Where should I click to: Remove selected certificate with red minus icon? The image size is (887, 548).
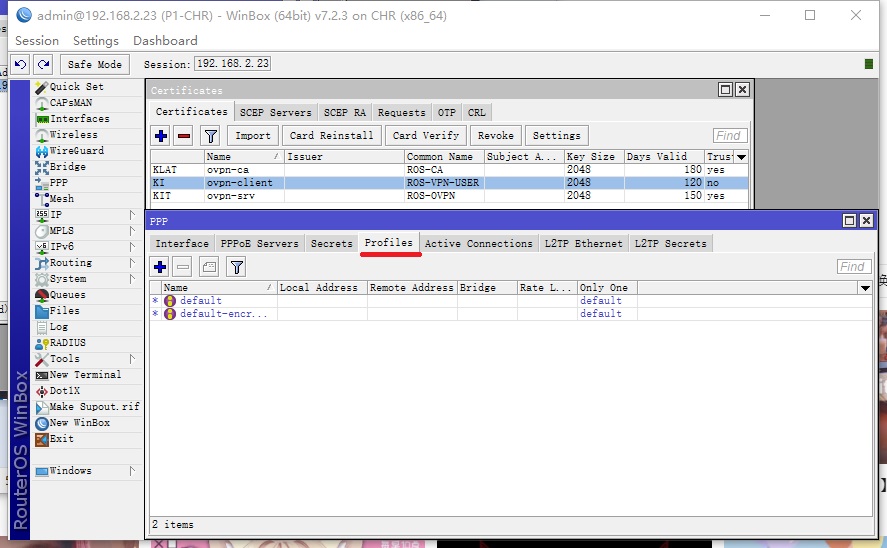[x=184, y=136]
